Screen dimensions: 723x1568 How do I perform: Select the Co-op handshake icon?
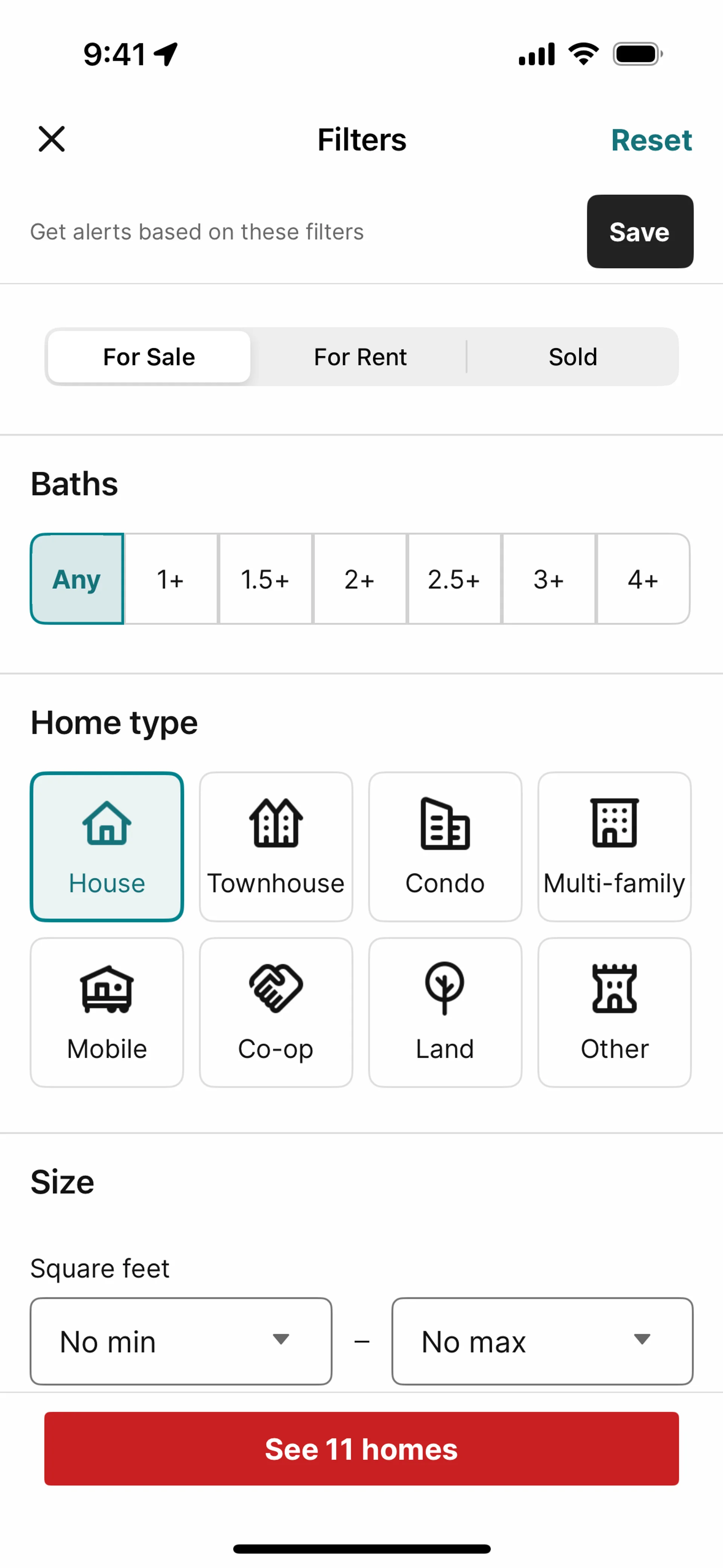coord(276,989)
